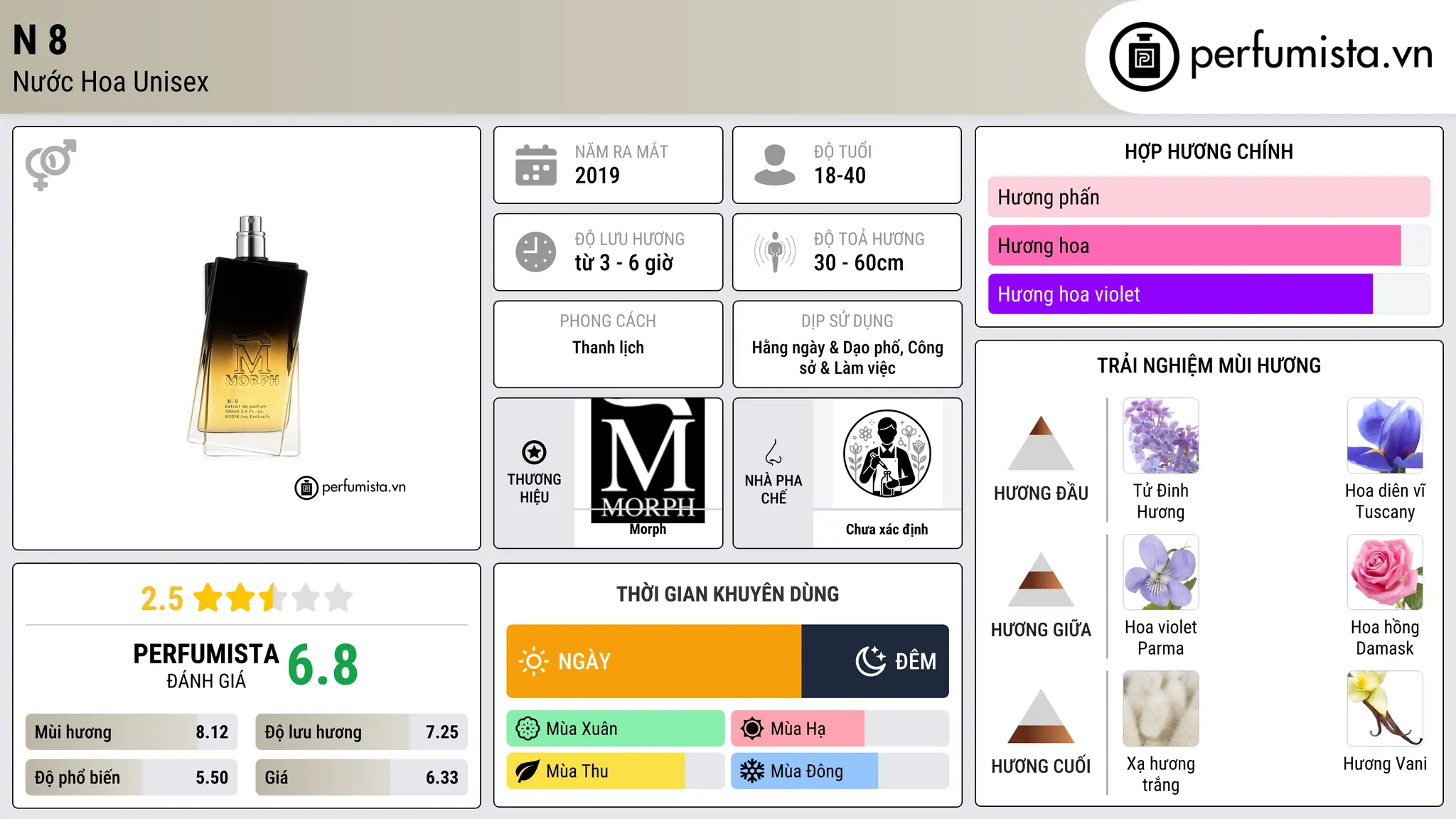The height and width of the screenshot is (819, 1456).
Task: Click the Thanh lịch style value
Action: pyautogui.click(x=608, y=348)
